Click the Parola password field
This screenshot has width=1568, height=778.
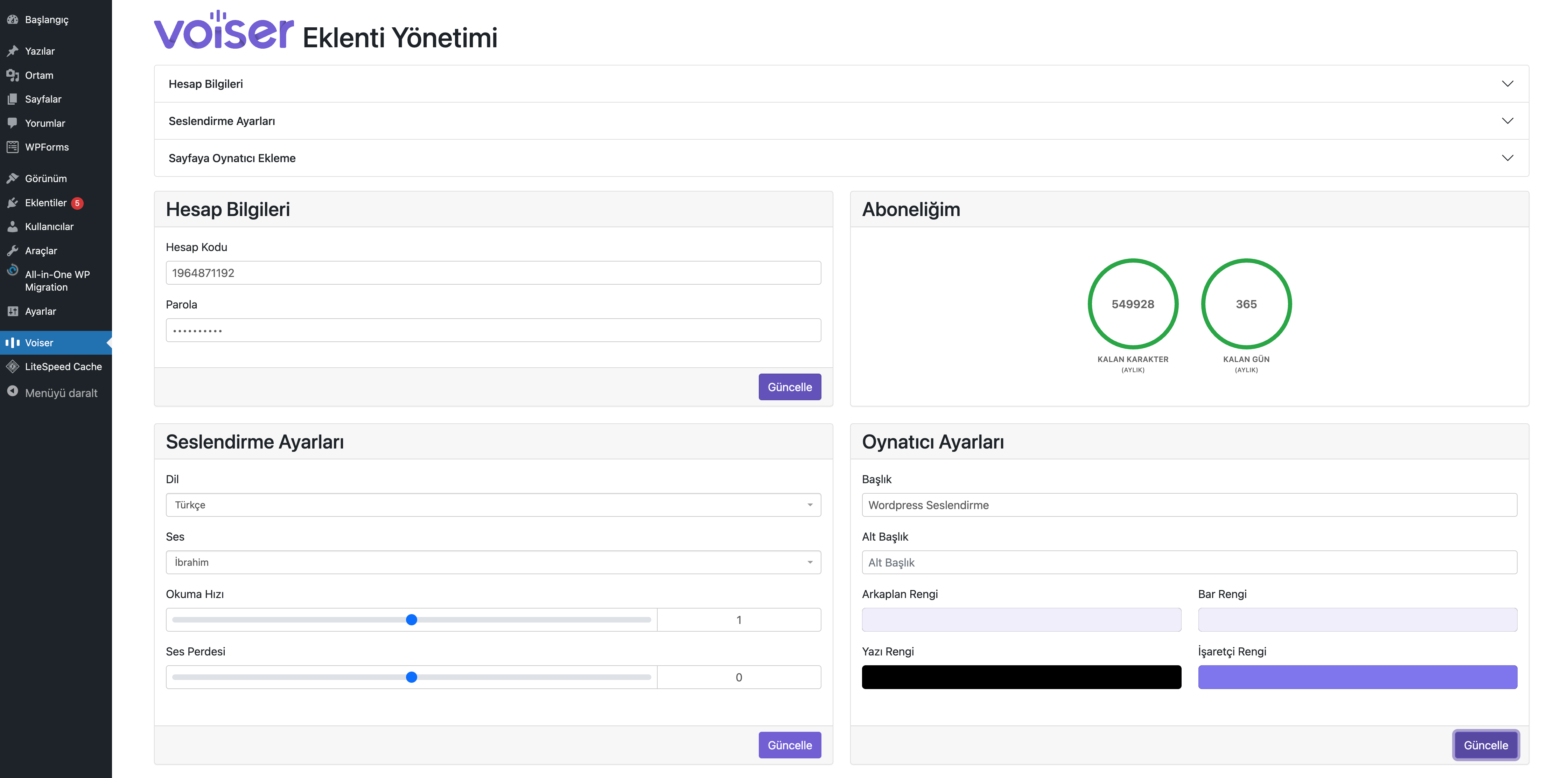tap(493, 330)
